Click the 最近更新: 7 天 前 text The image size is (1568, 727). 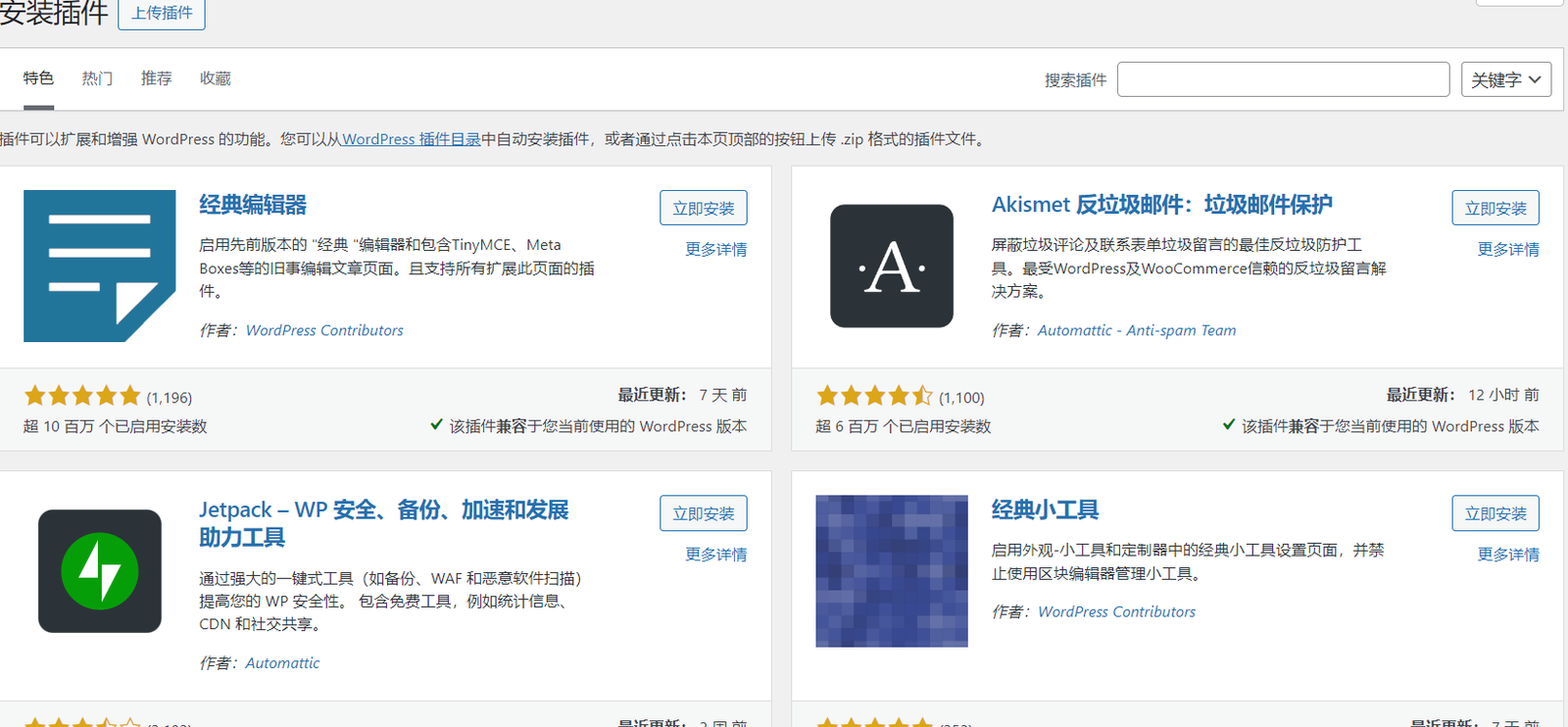[x=682, y=395]
